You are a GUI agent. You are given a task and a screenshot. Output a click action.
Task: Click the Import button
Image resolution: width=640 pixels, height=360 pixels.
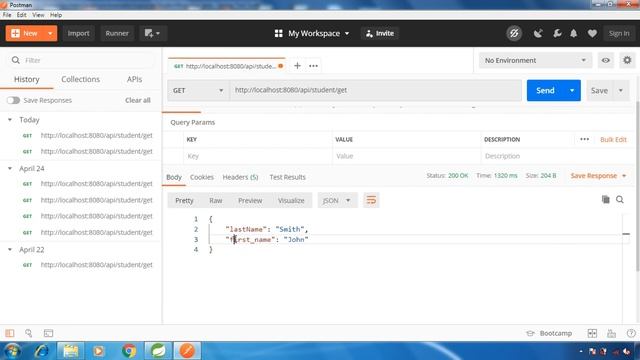(x=78, y=33)
